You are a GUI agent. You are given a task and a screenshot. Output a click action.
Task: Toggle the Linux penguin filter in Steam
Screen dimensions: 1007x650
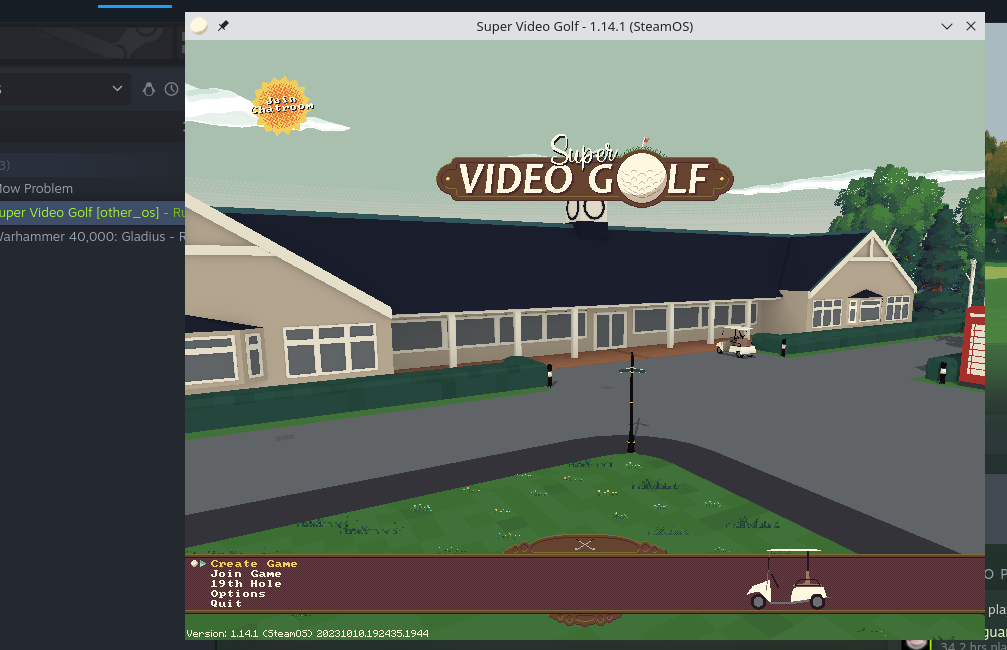pyautogui.click(x=148, y=89)
